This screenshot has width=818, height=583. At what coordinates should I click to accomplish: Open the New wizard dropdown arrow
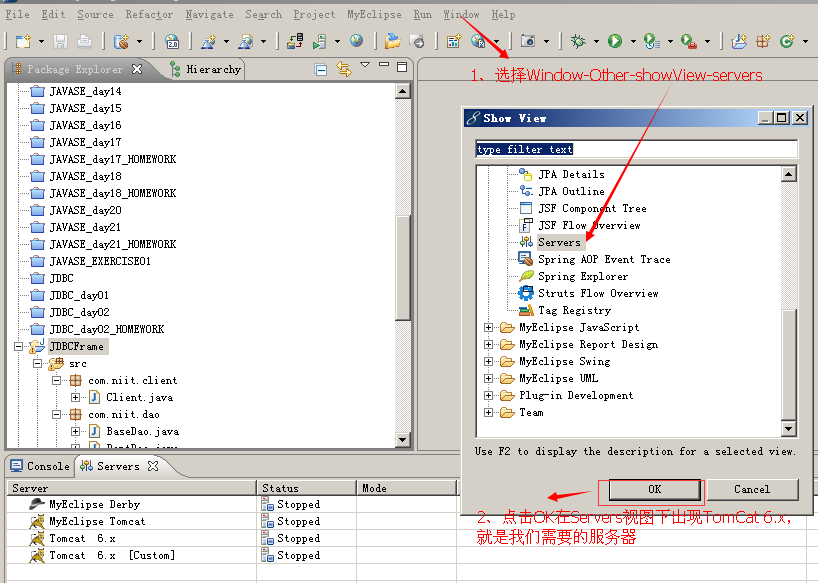(x=41, y=41)
